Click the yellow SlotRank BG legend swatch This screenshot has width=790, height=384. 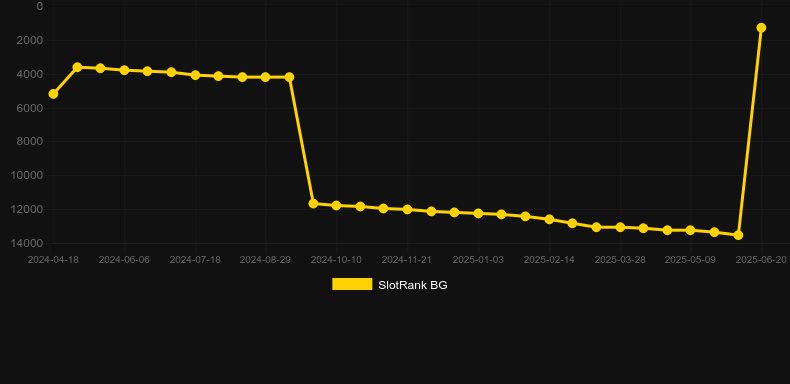pos(352,284)
